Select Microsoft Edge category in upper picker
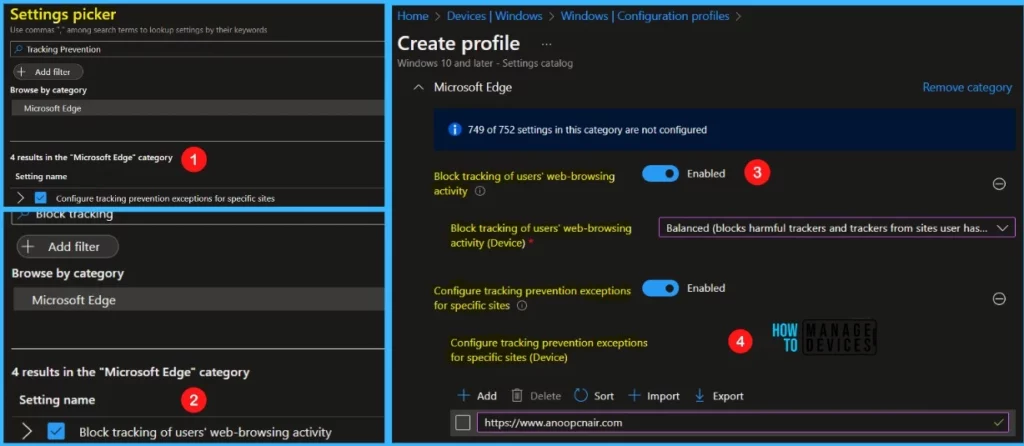Image resolution: width=1024 pixels, height=446 pixels. pos(198,108)
